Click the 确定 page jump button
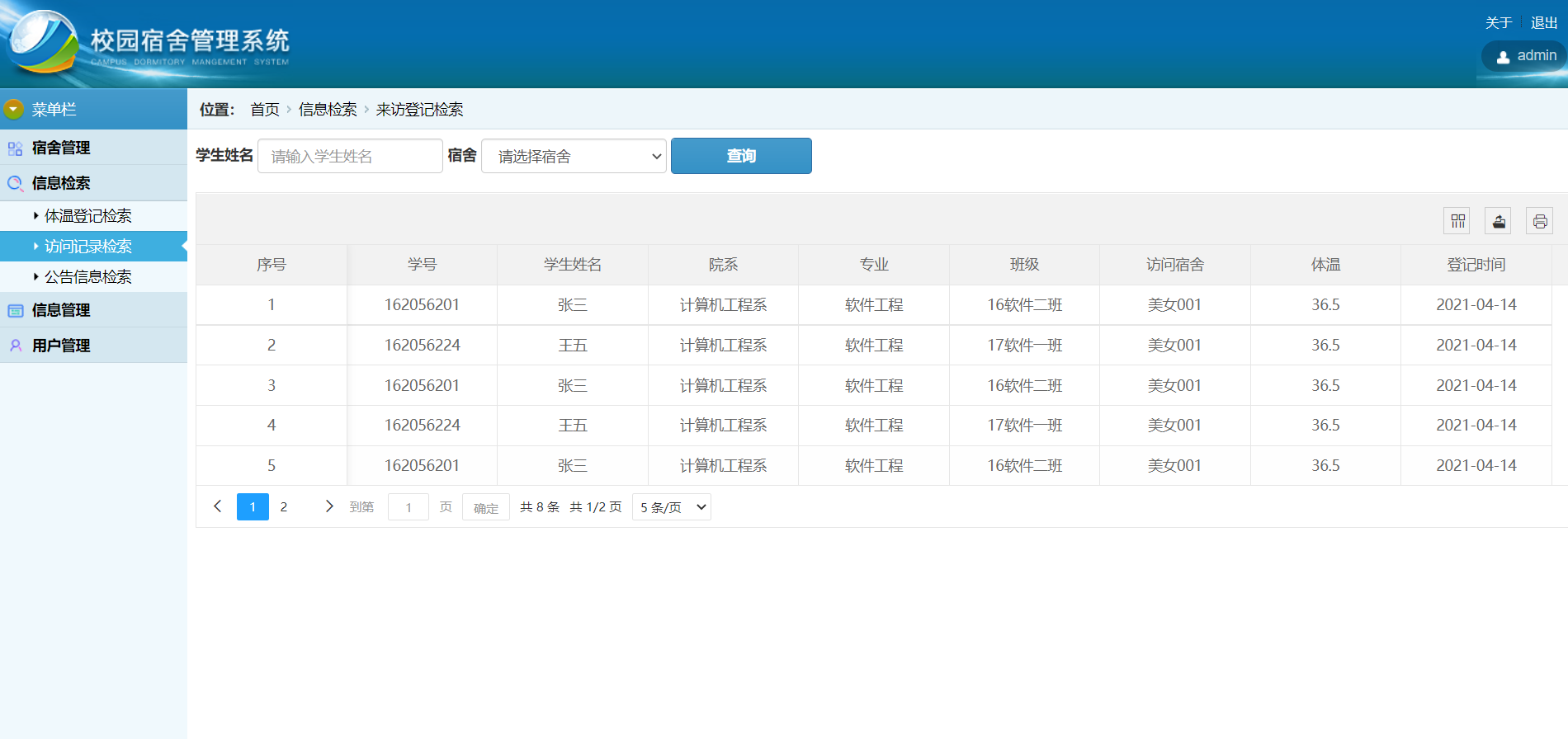 (486, 507)
